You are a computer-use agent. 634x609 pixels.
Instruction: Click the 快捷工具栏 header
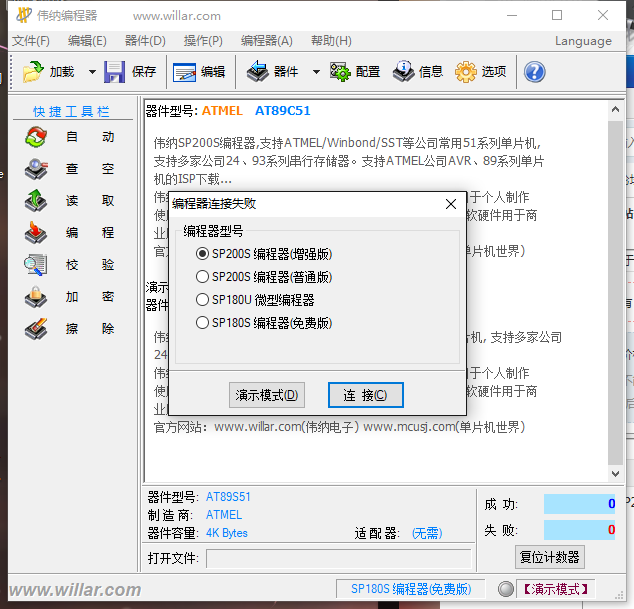[x=71, y=112]
